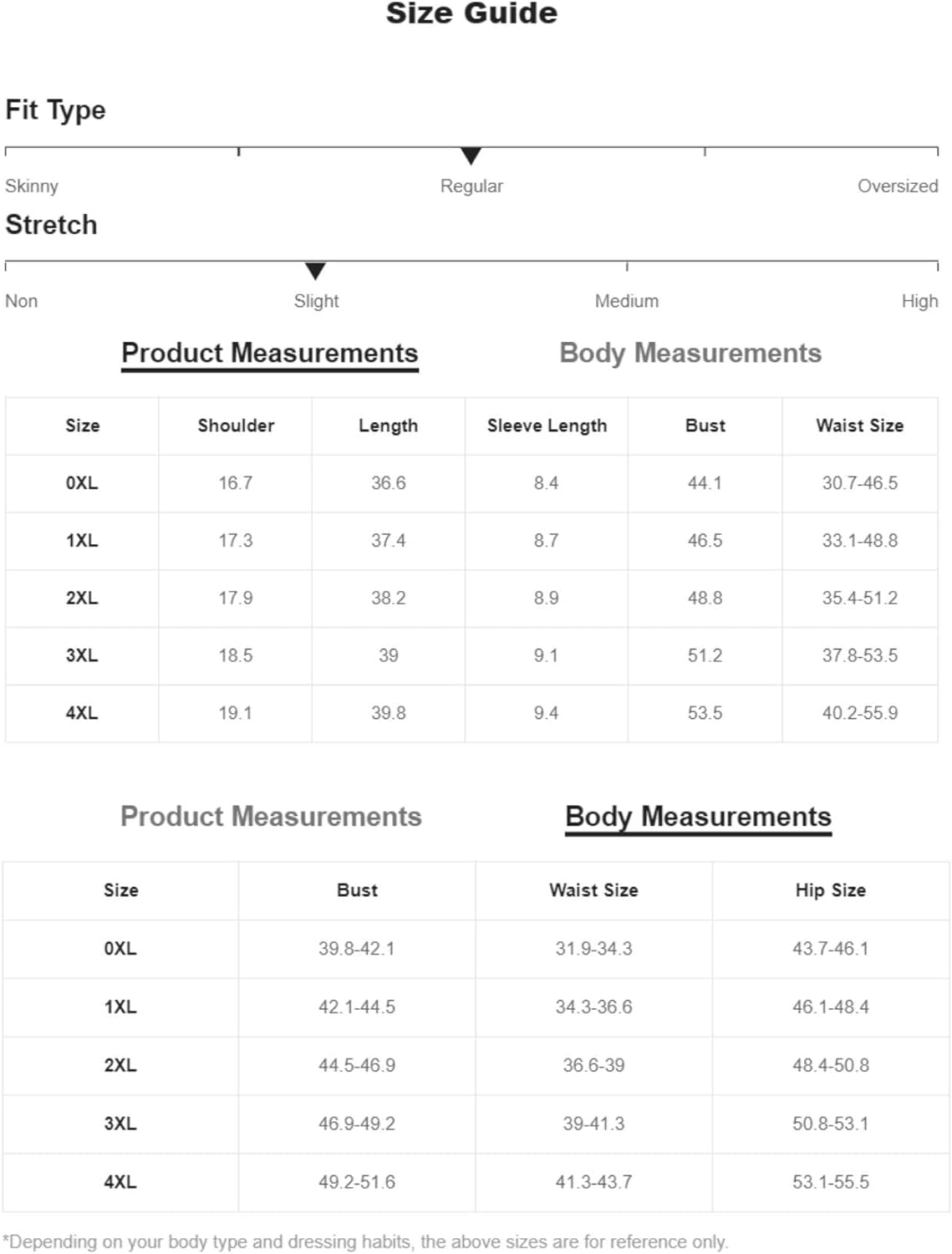952x1254 pixels.
Task: Open the greyed Product Measurements tab
Action: pos(271,817)
